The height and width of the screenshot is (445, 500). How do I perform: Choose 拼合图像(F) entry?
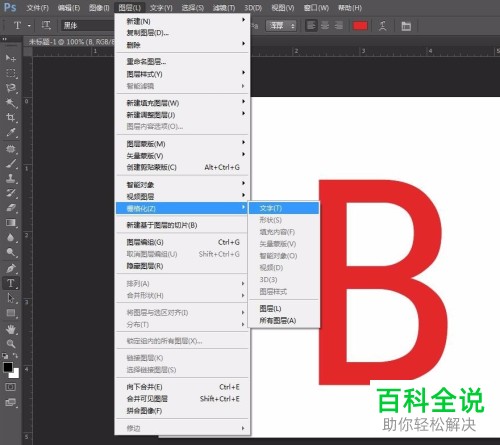[x=182, y=411]
